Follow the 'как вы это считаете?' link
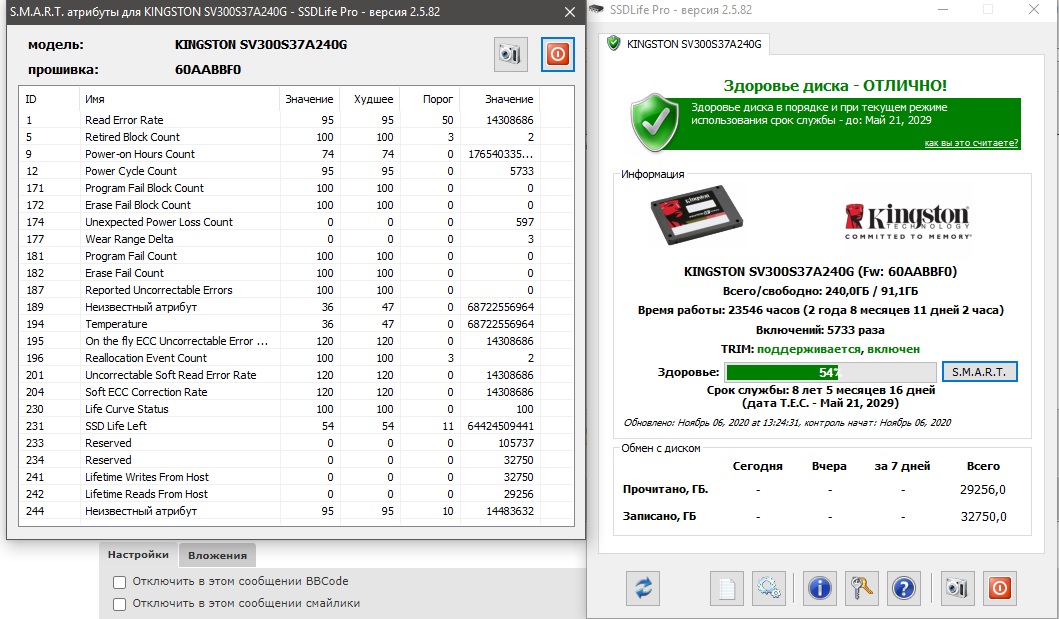1059x619 pixels. coord(971,143)
